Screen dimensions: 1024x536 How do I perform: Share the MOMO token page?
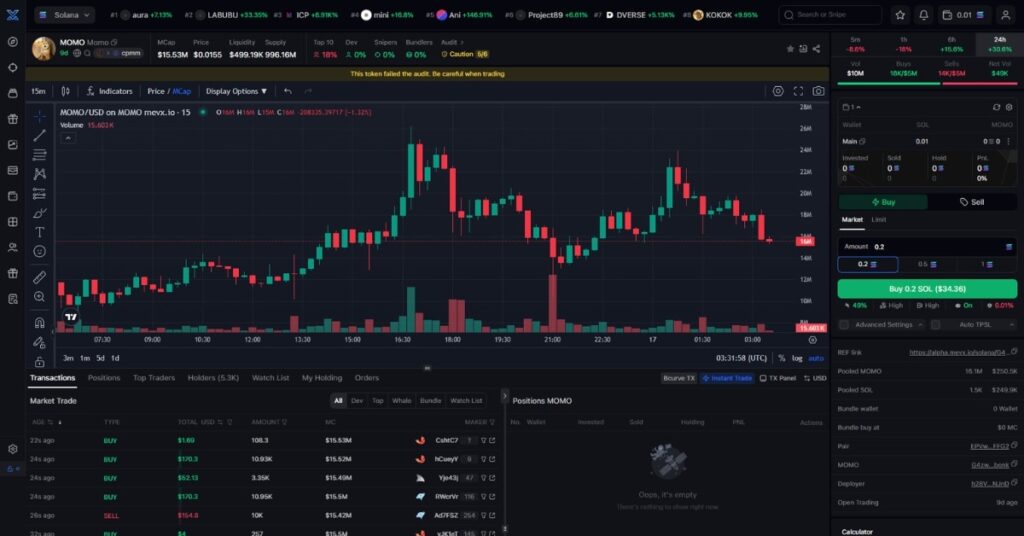tap(816, 49)
